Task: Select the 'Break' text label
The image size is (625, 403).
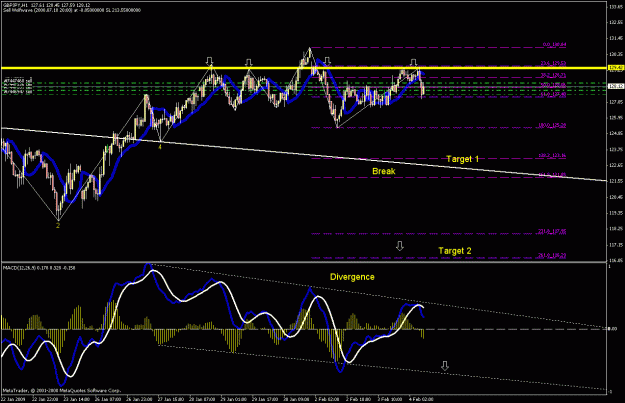Action: point(383,171)
